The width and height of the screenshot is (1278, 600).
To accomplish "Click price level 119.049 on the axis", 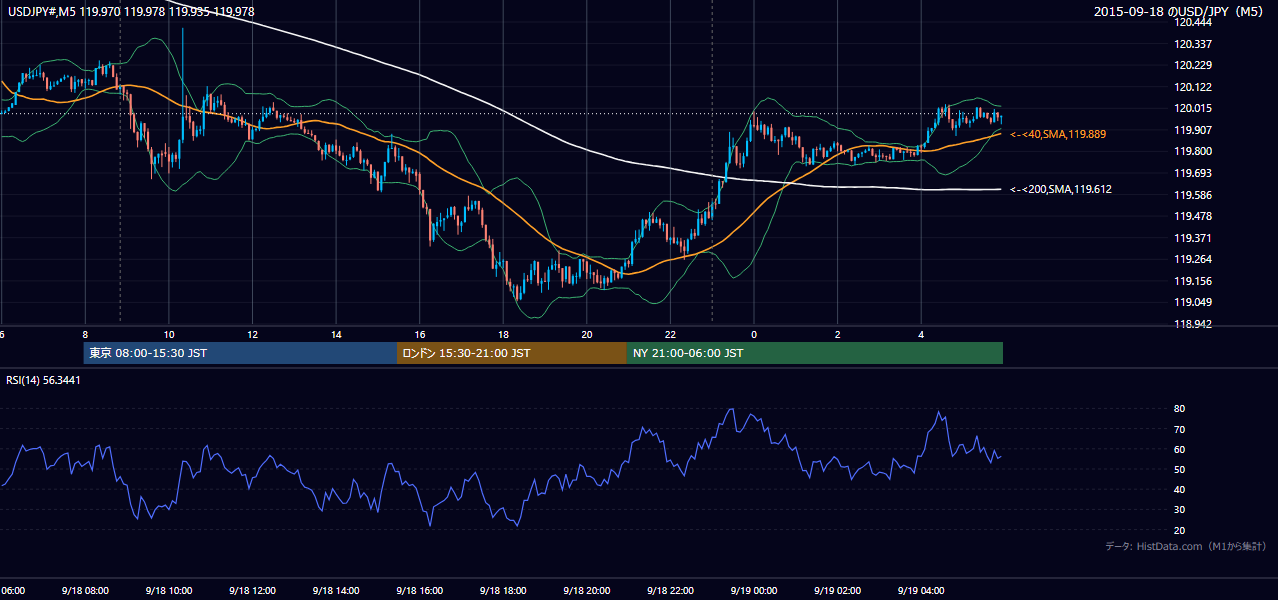I will (x=1194, y=302).
